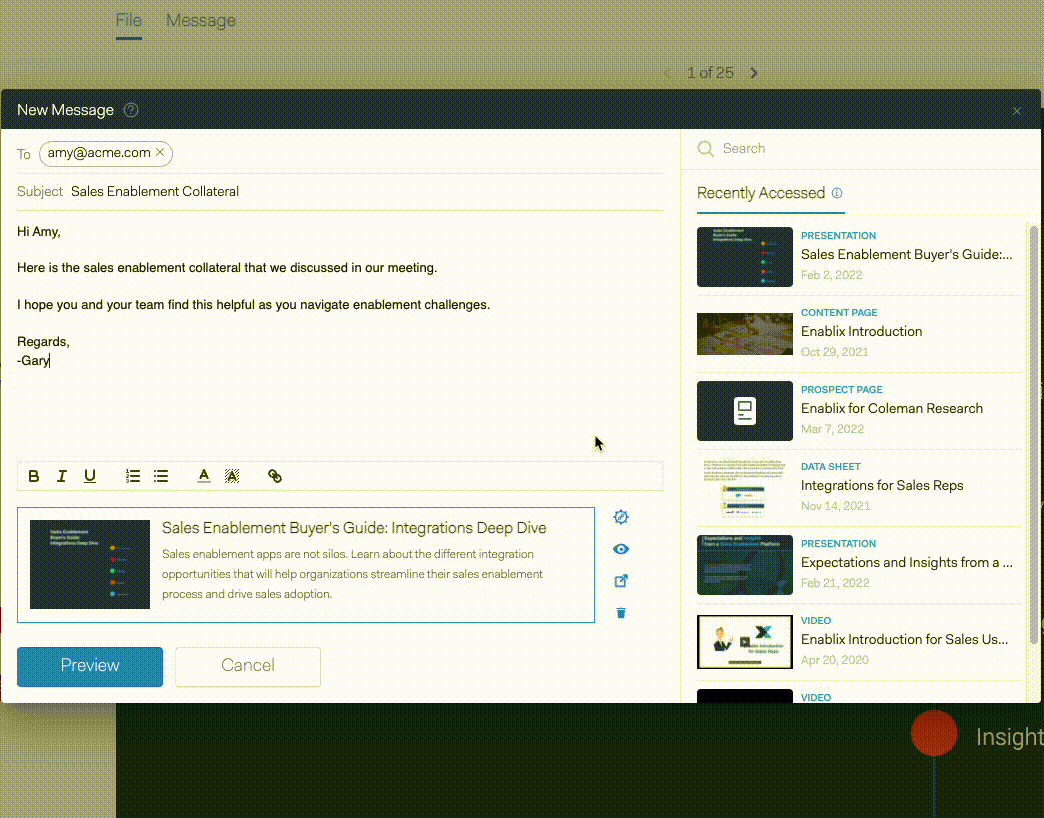Click the 'DATA SHEET' label
This screenshot has height=818, width=1044.
coord(830,467)
